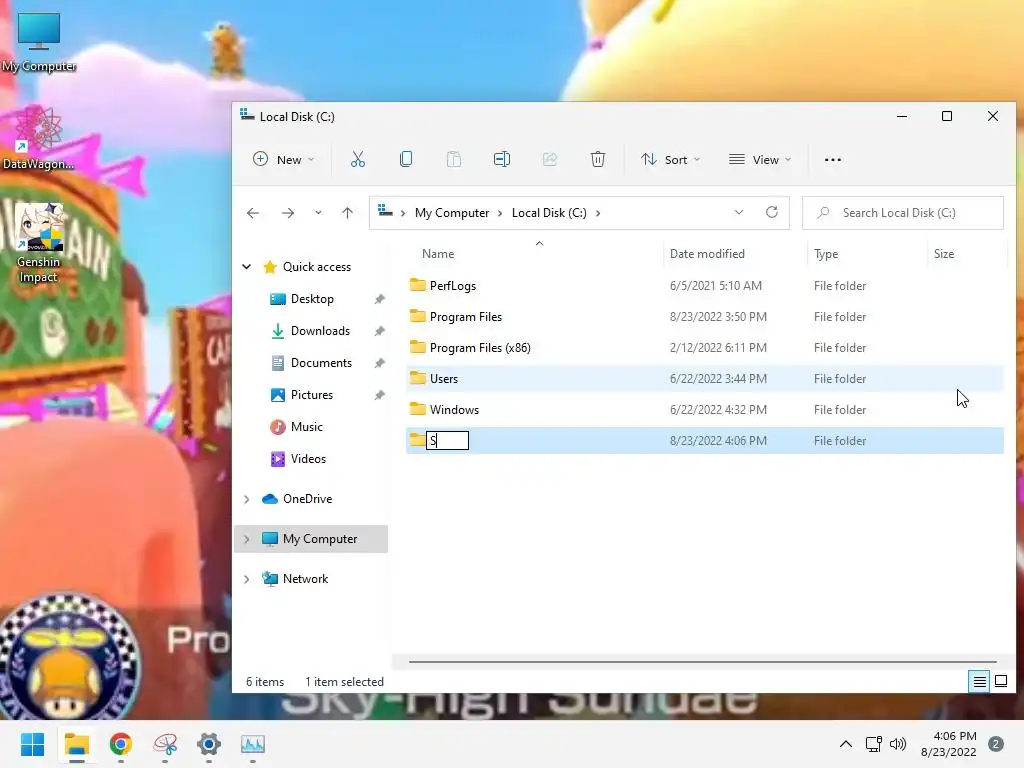Open performance monitor taskbar icon
The image size is (1024, 768).
pyautogui.click(x=253, y=744)
